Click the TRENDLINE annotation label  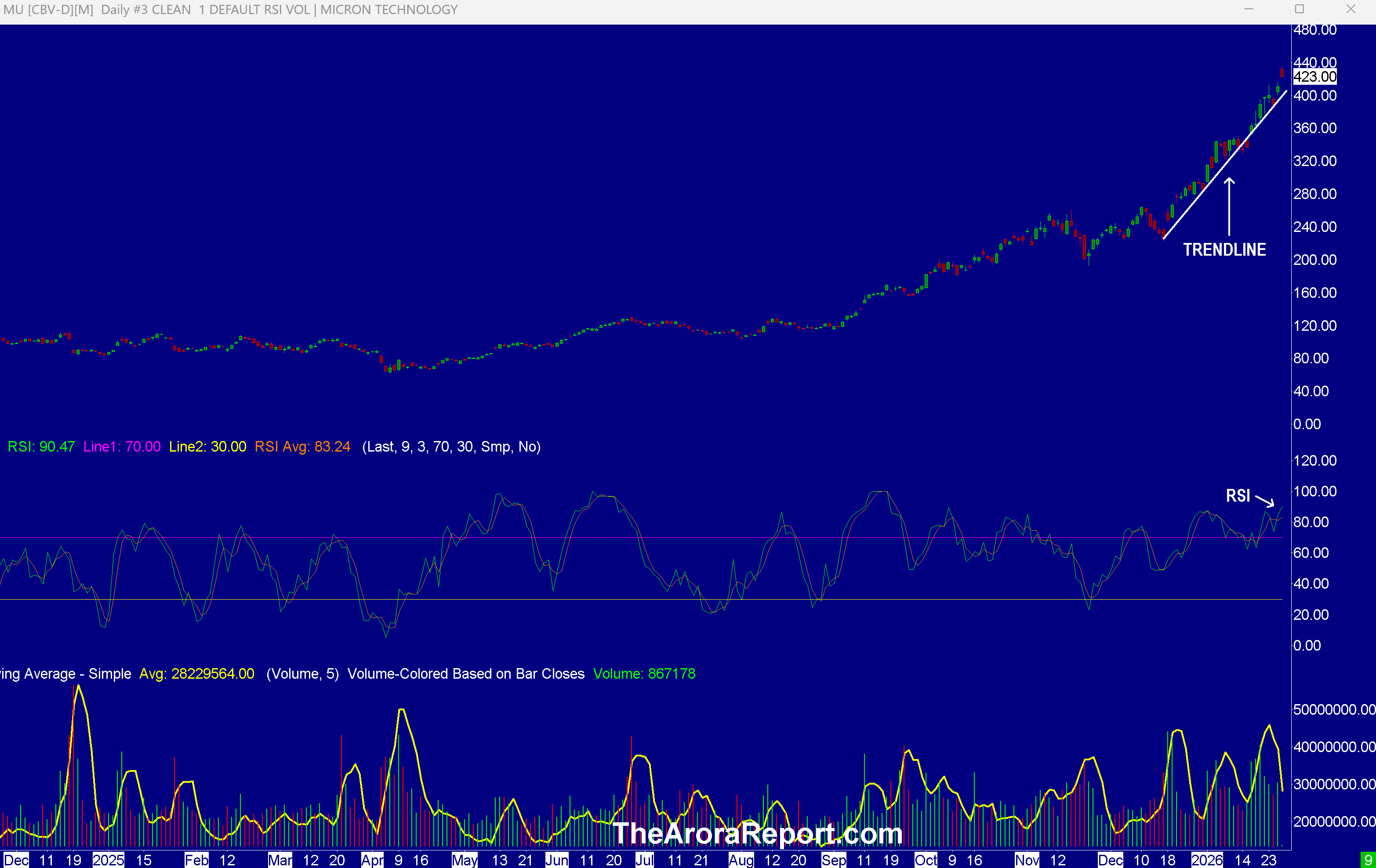point(1224,250)
